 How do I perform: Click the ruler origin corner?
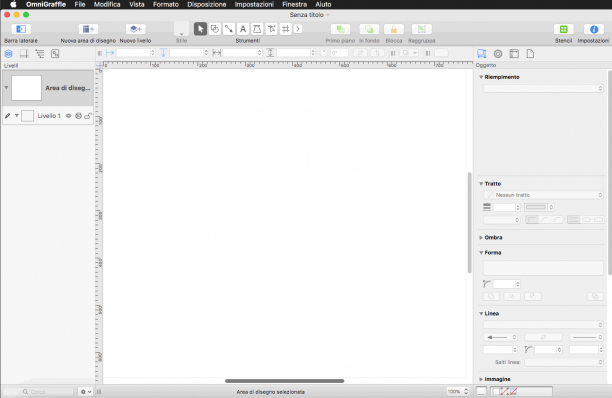click(x=100, y=65)
